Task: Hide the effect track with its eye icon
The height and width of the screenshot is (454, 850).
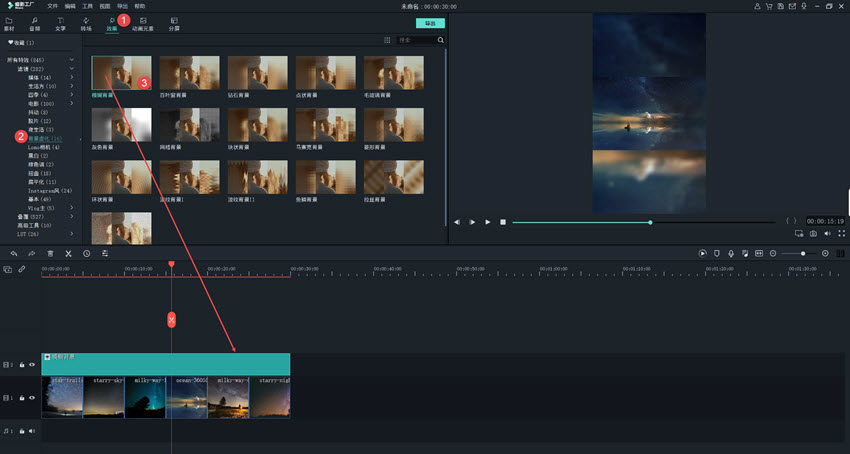Action: coord(32,365)
